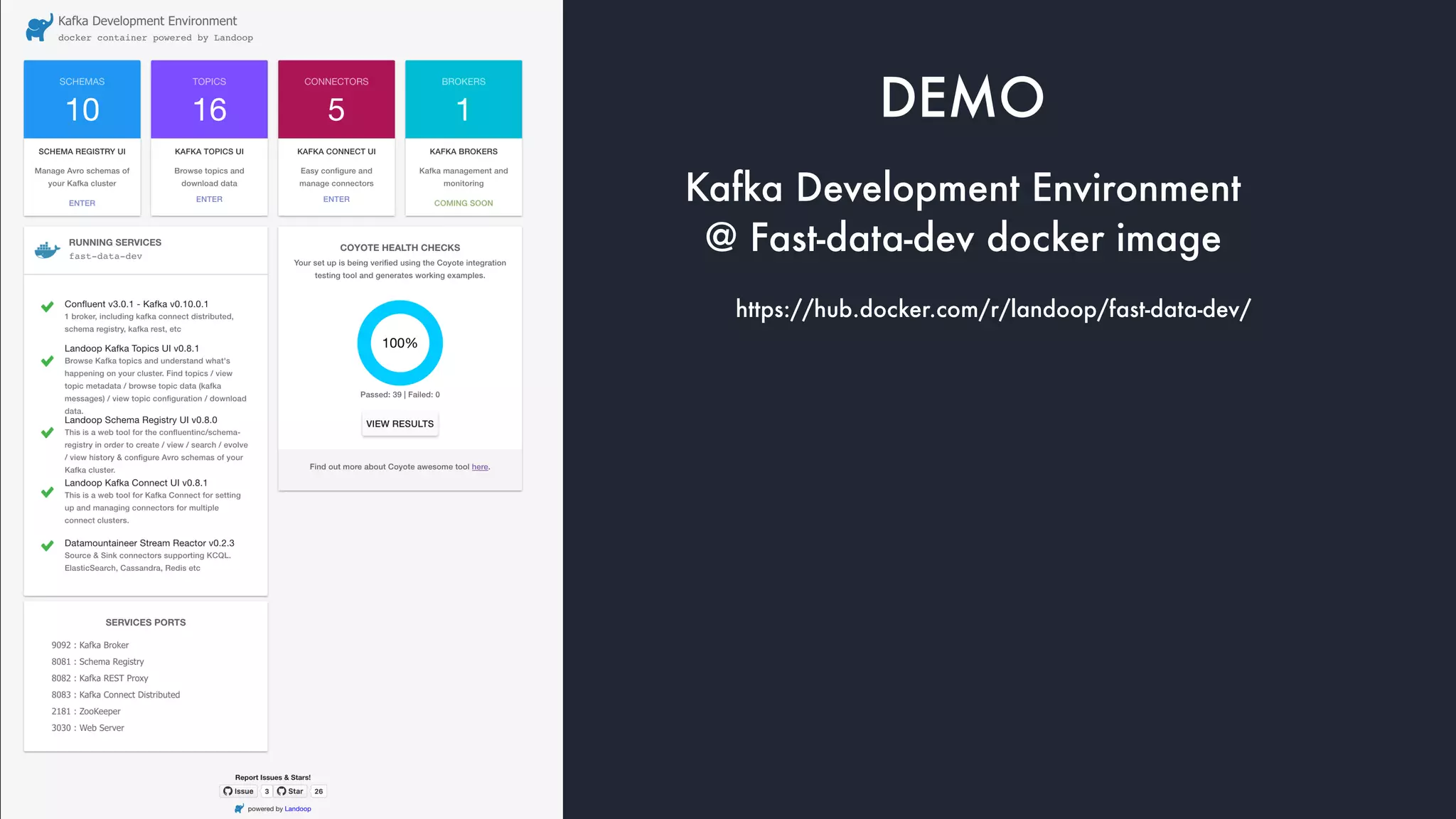Enter the Kafka Connect UI

[x=336, y=200]
